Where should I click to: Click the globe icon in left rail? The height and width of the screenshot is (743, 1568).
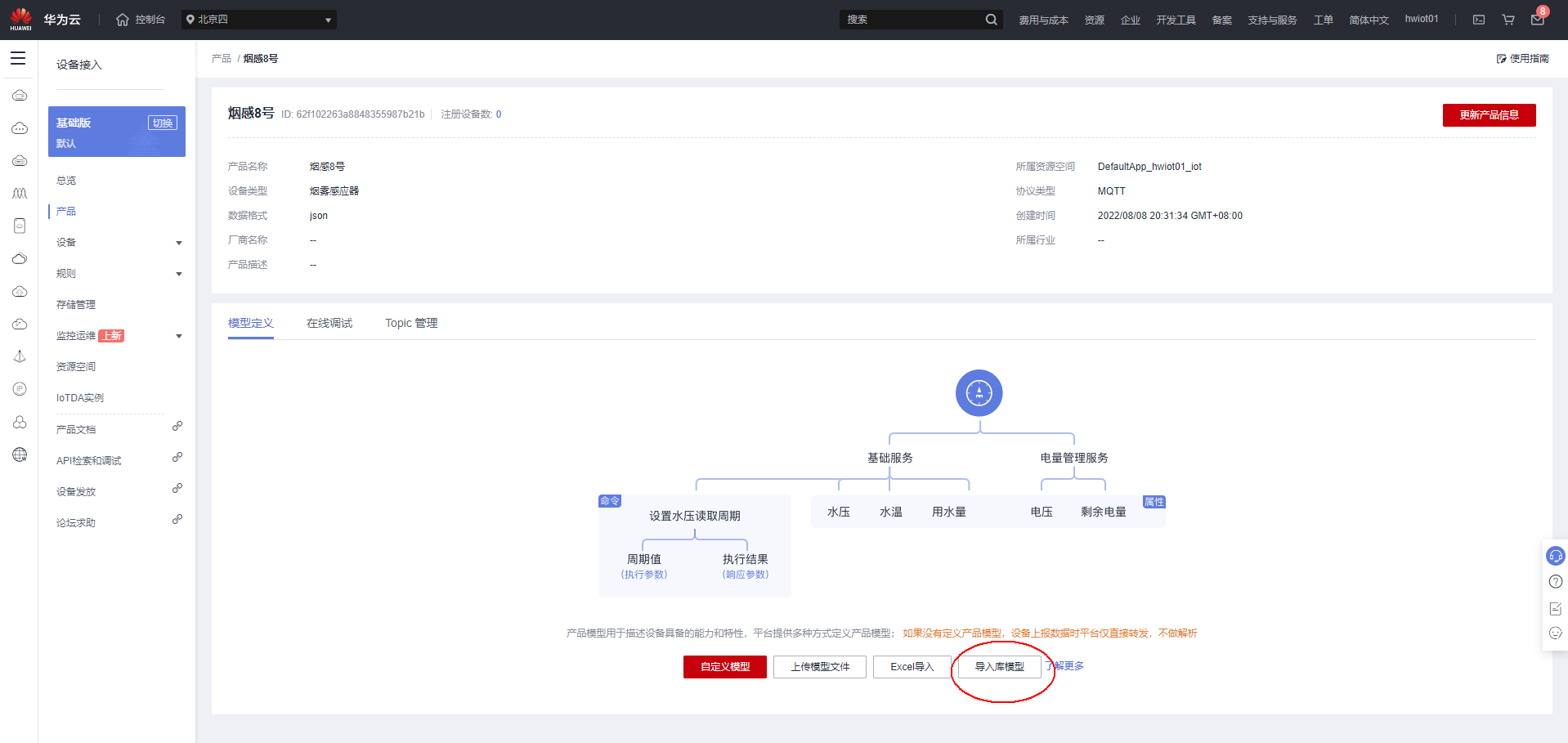coord(20,454)
